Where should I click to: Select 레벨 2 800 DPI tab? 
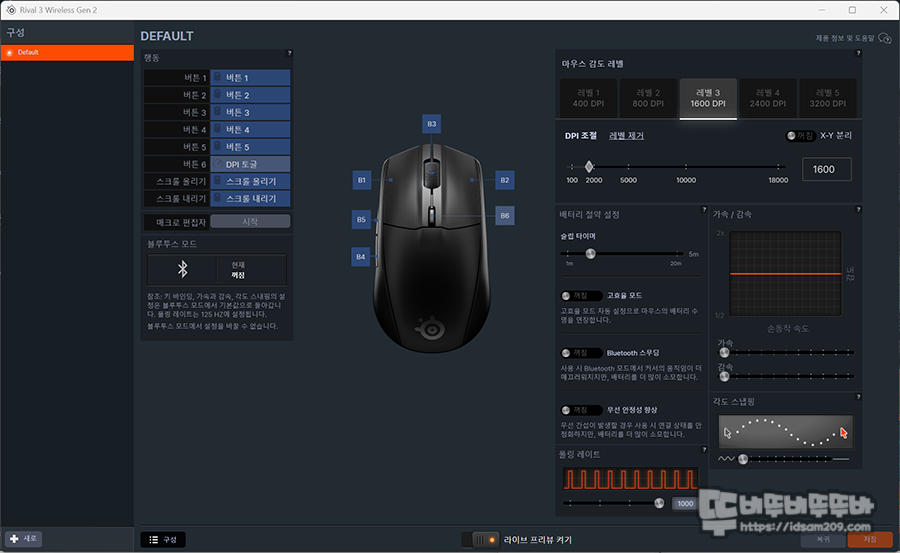tap(648, 98)
